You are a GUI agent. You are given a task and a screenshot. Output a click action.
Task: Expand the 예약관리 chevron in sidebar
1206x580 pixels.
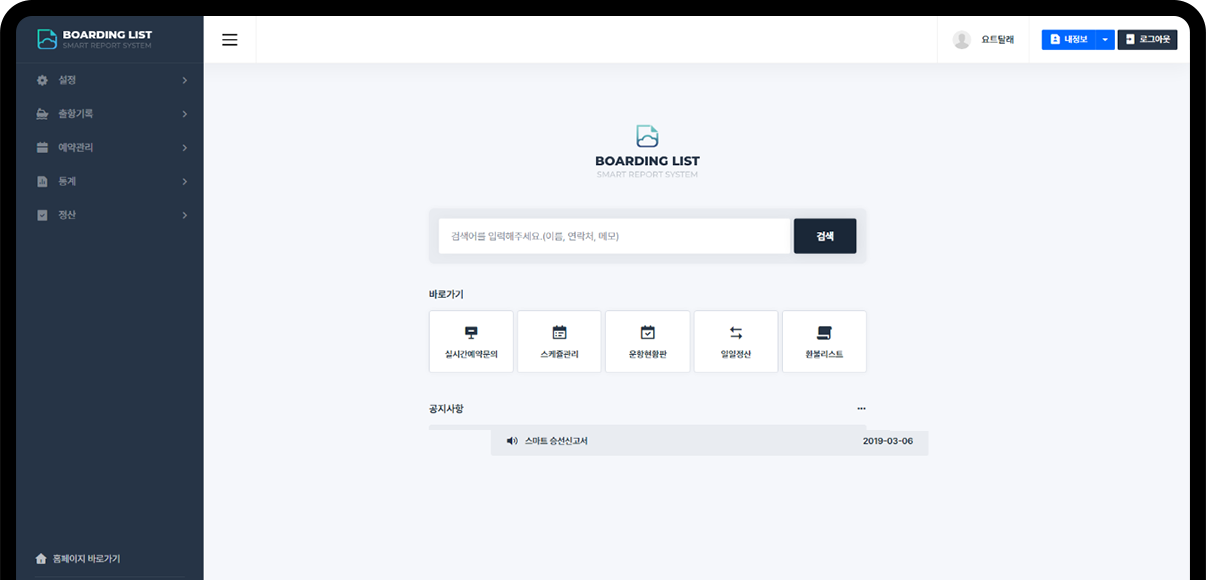(x=185, y=148)
